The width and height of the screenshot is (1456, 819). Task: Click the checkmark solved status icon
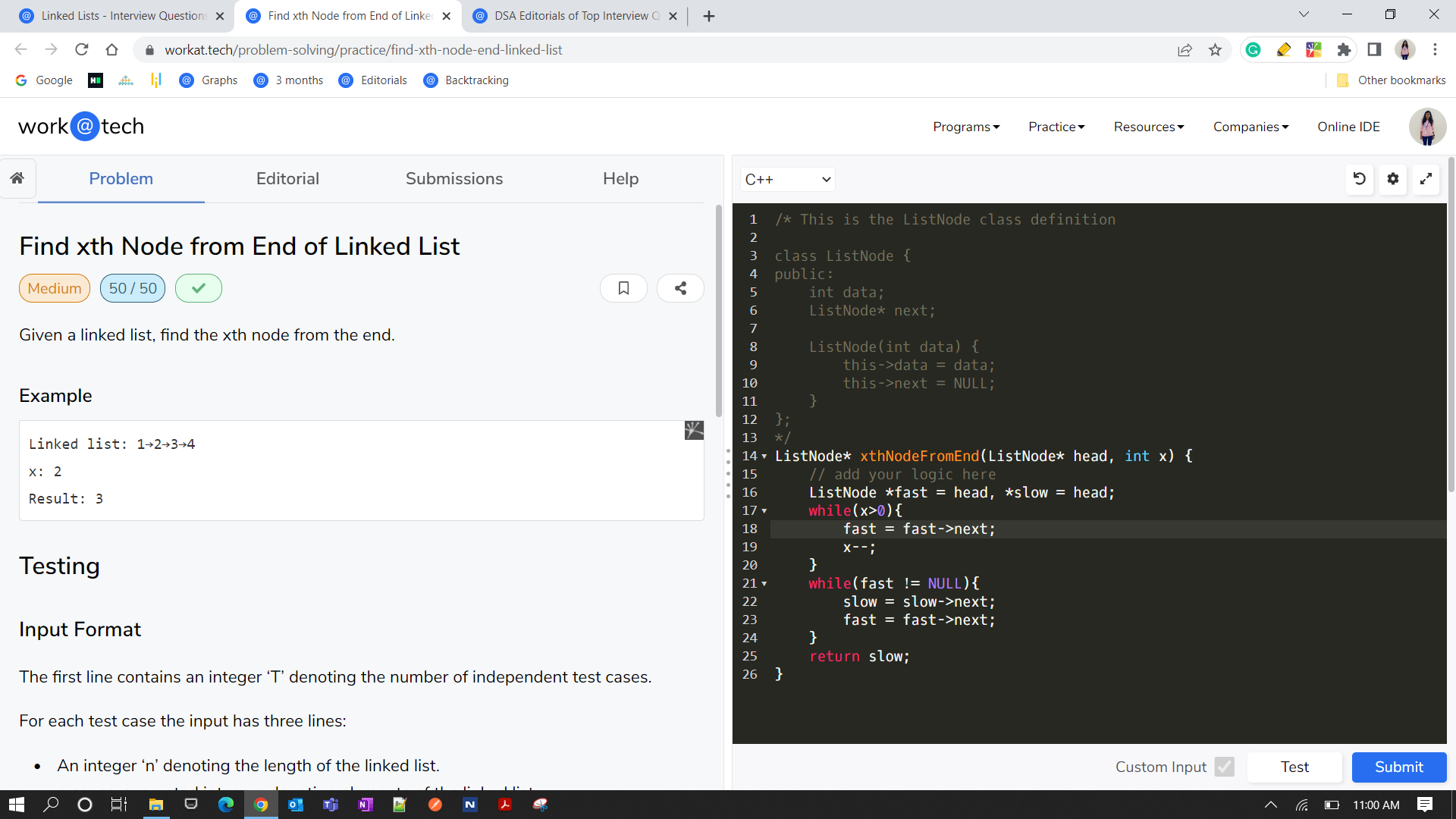[197, 289]
